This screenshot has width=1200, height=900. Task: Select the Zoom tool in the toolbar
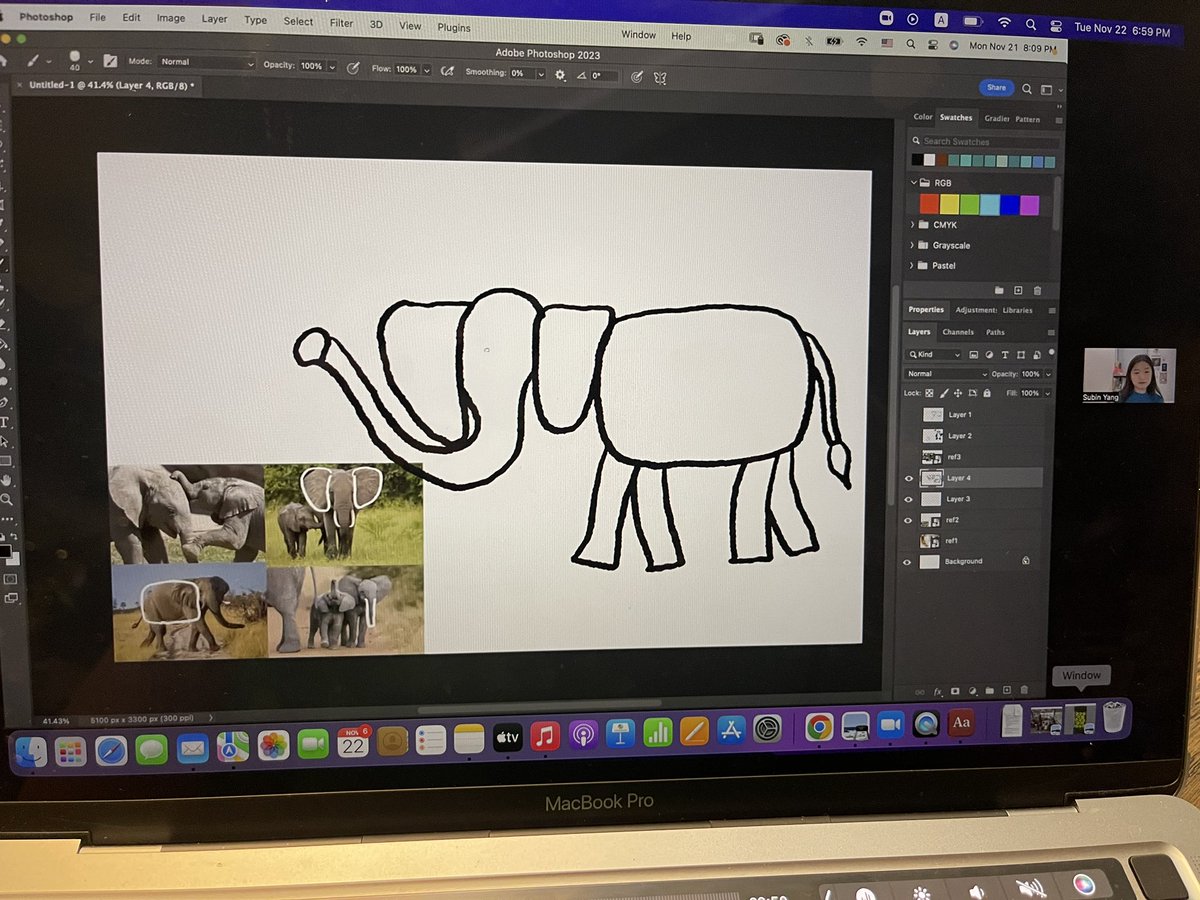point(6,499)
